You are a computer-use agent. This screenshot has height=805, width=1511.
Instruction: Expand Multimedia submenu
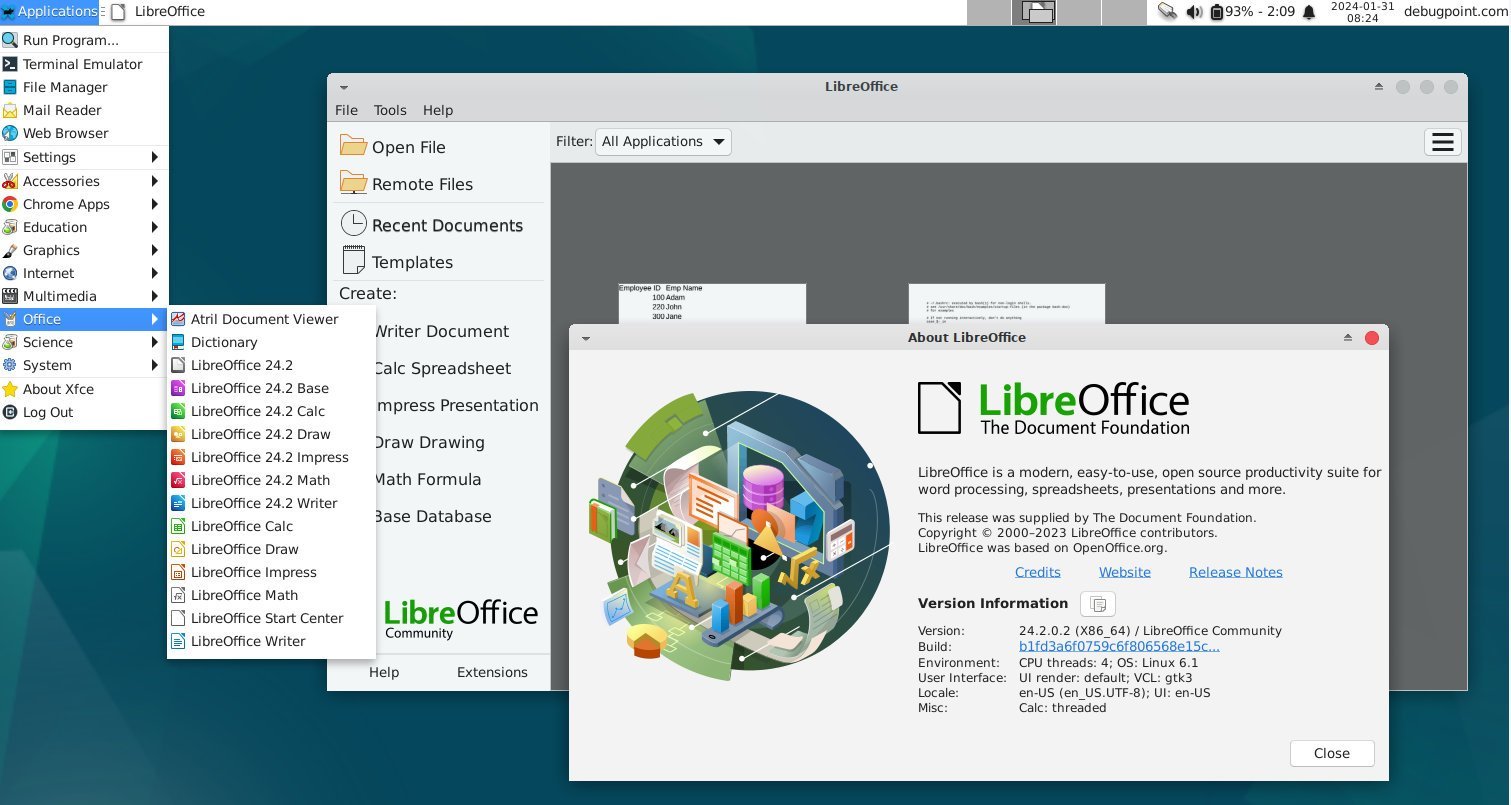(x=83, y=296)
